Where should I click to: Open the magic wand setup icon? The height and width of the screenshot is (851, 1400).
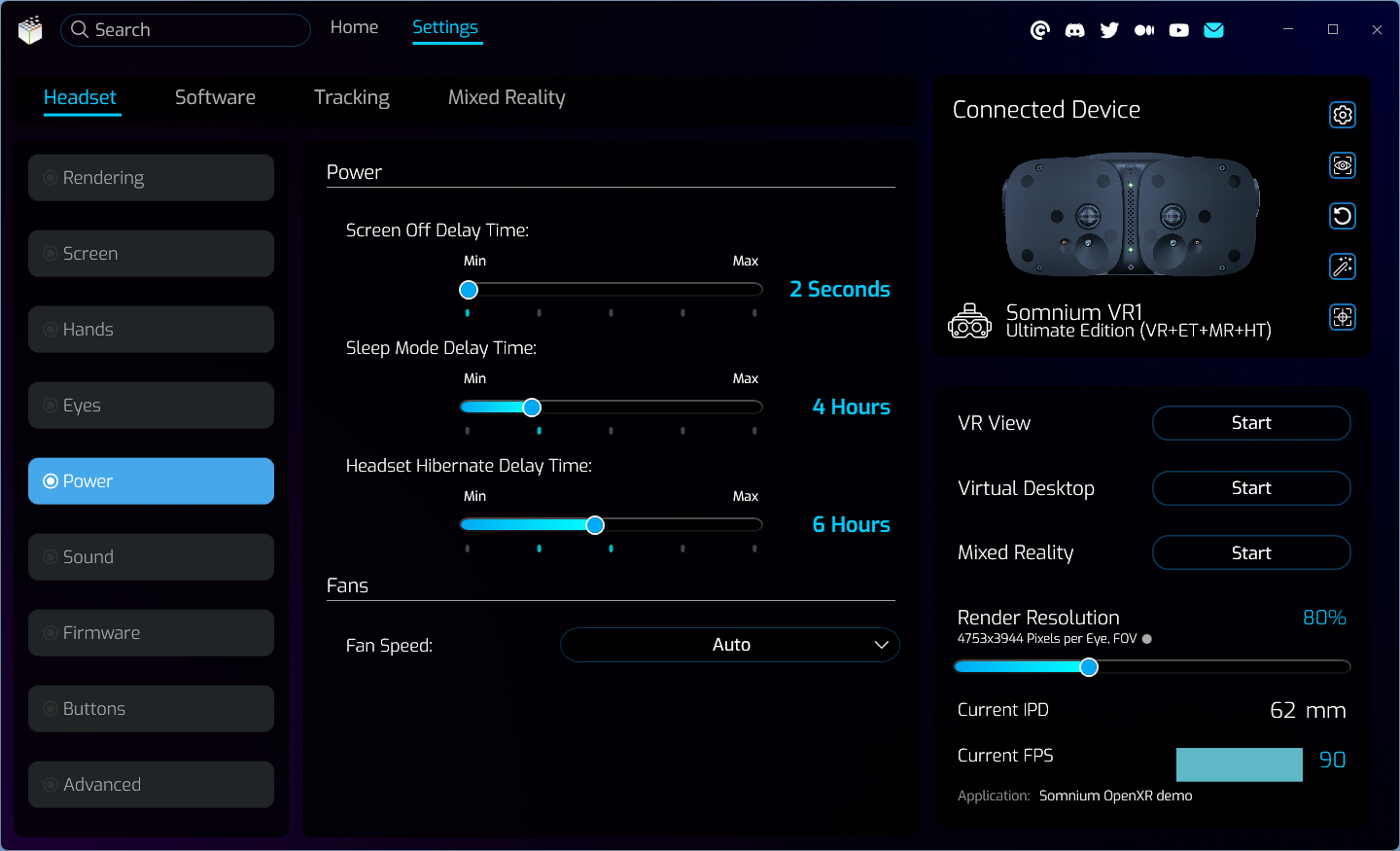(1343, 266)
